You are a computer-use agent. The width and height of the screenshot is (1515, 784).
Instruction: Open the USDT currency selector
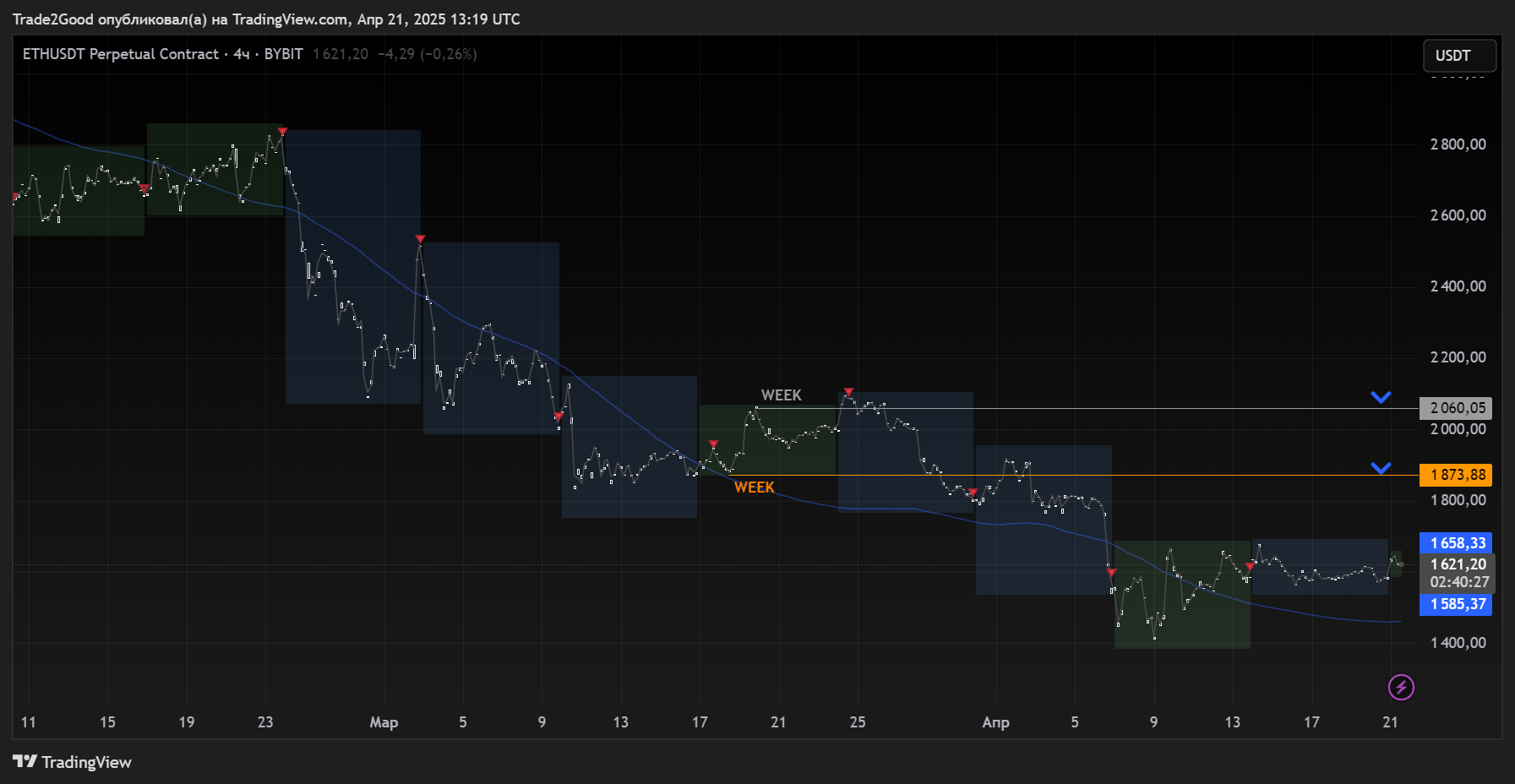point(1458,56)
